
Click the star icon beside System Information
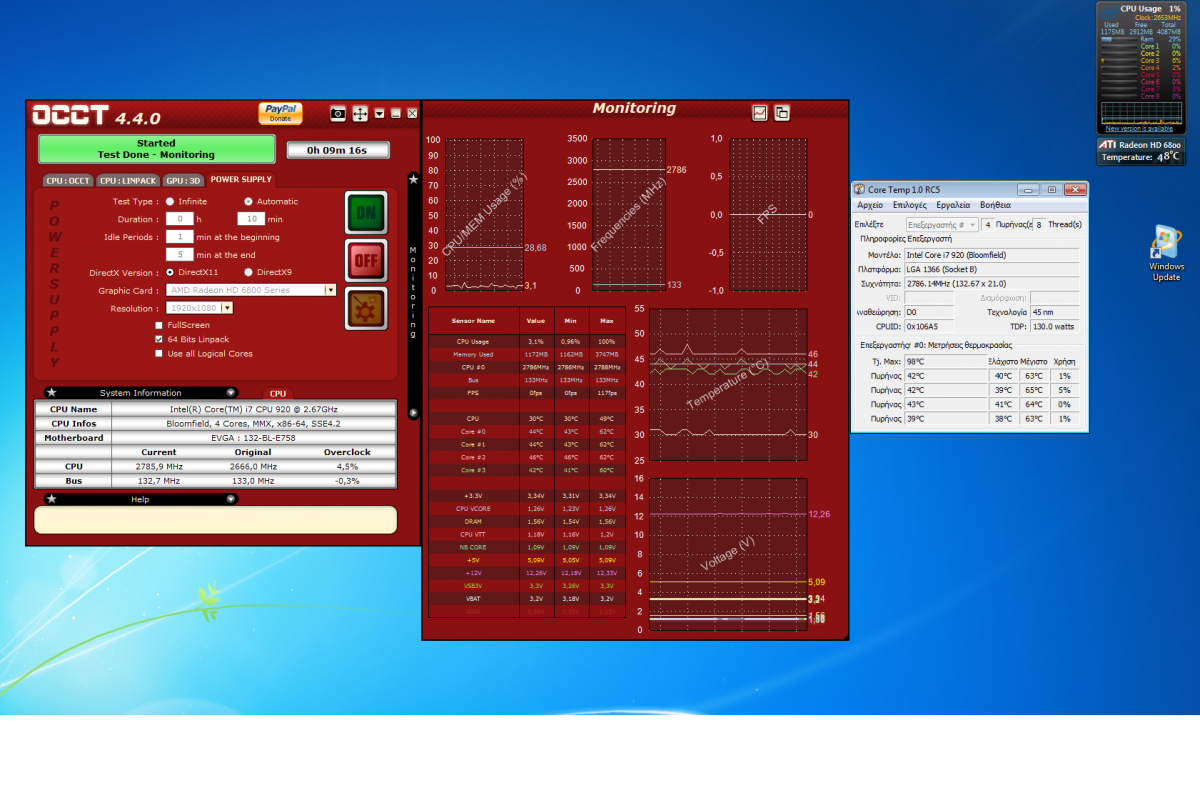click(x=52, y=393)
